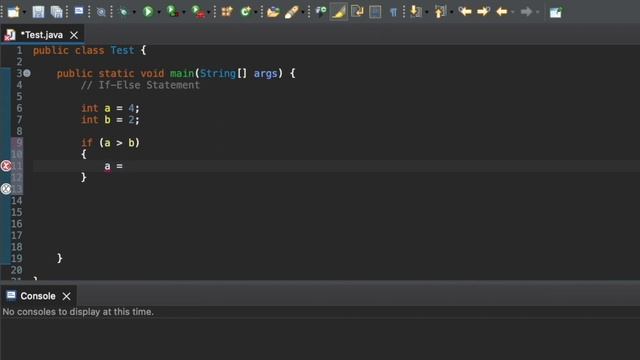The height and width of the screenshot is (360, 640).
Task: Open the New wizard dropdown arrow
Action: (x=24, y=12)
